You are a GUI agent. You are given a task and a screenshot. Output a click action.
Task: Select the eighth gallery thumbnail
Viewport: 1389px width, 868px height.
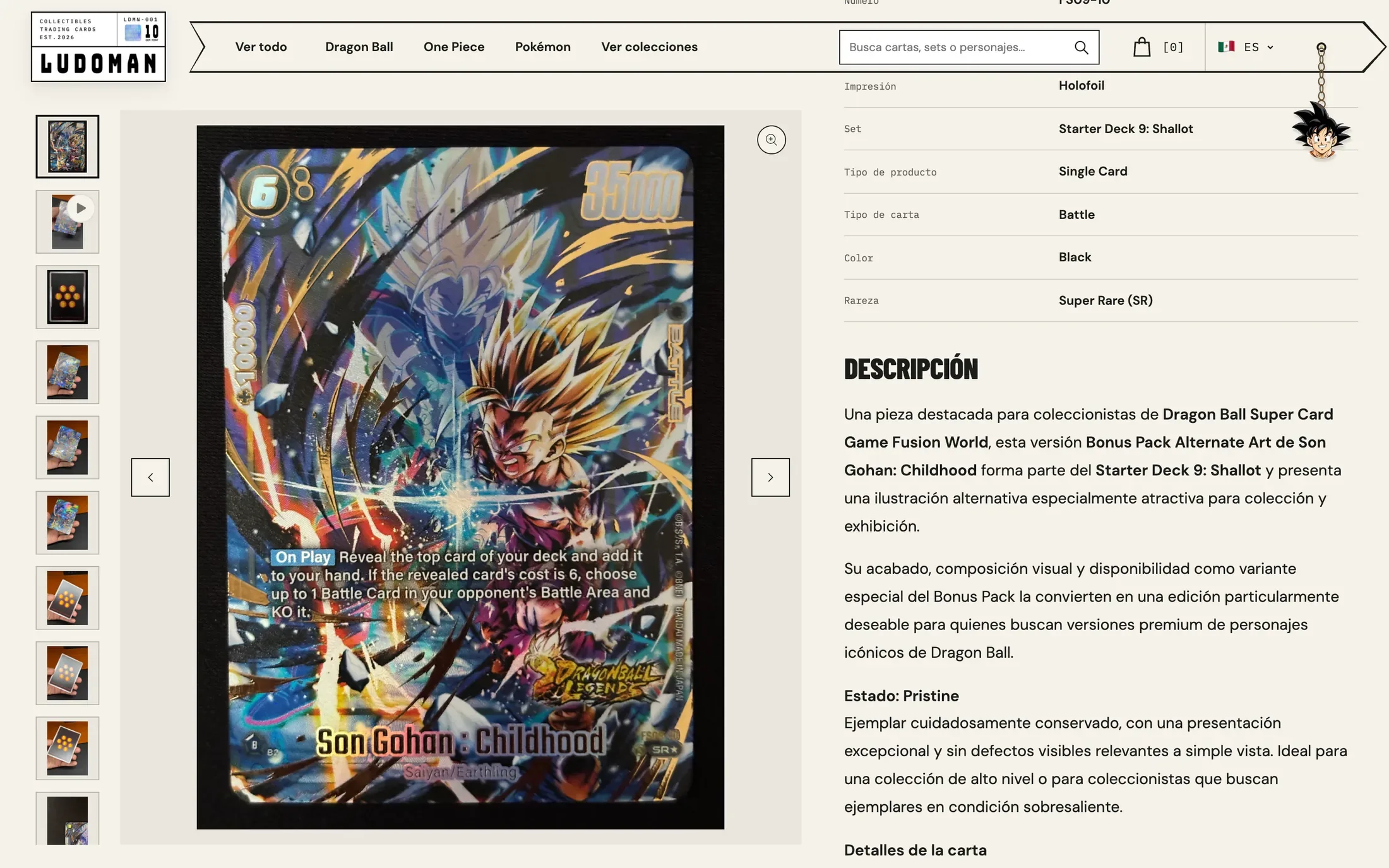[x=68, y=673]
